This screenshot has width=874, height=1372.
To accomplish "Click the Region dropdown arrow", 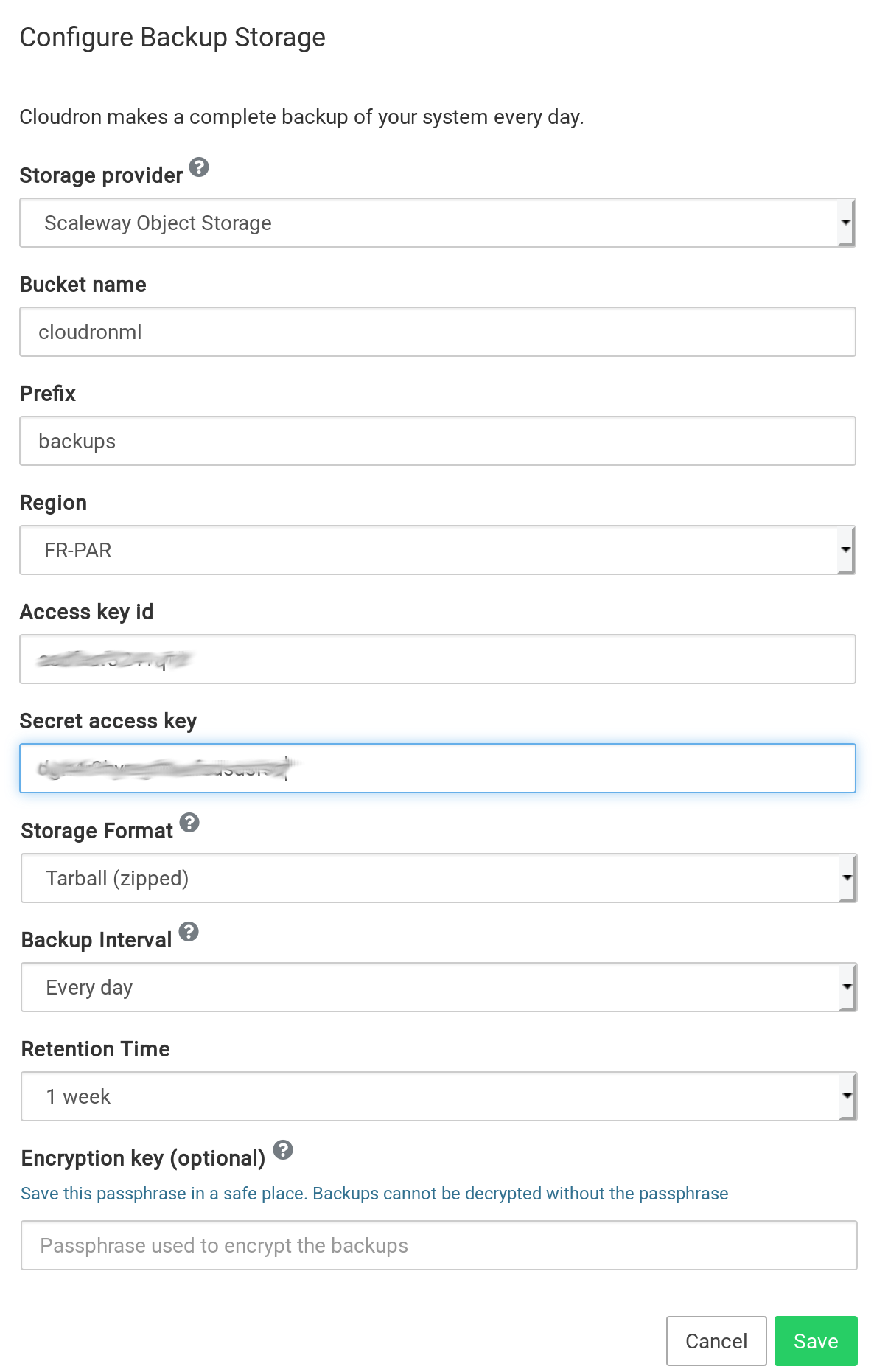I will pyautogui.click(x=846, y=550).
